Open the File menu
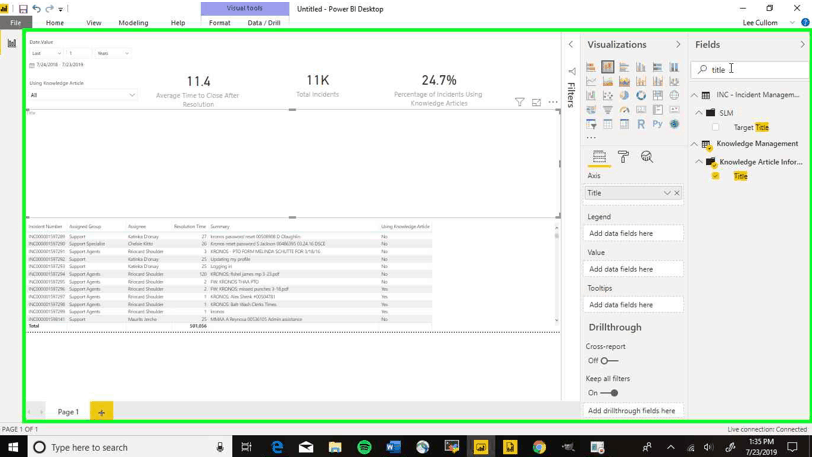Viewport: 813px width, 457px height. 16,23
